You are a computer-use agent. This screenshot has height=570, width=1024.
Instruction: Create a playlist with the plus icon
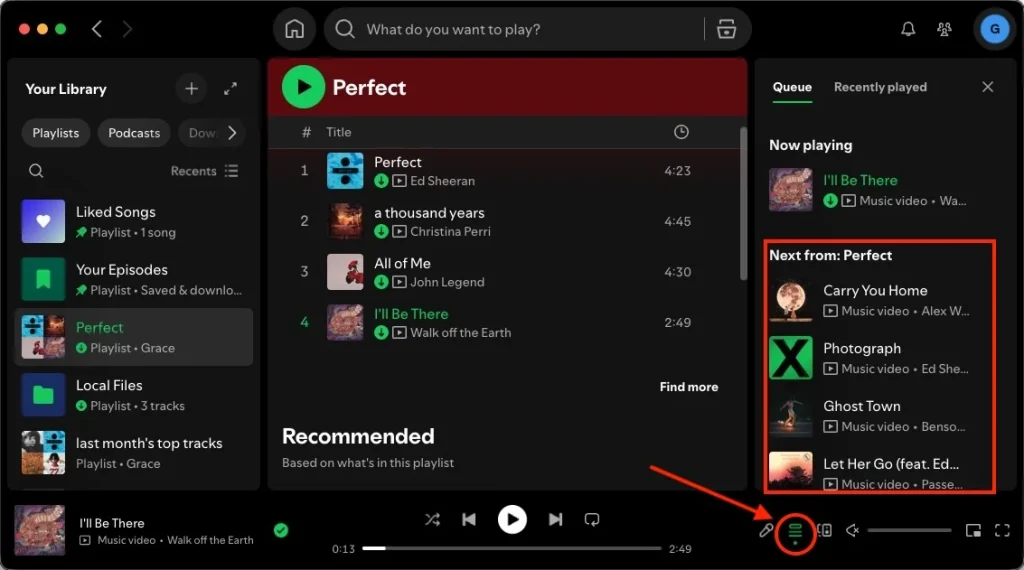191,88
